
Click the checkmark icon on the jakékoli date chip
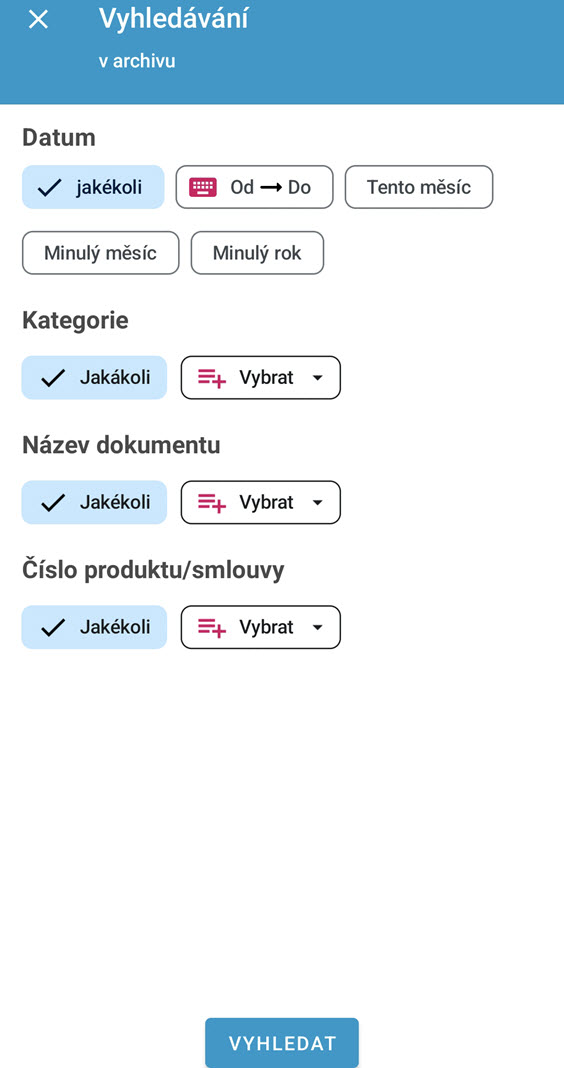click(x=50, y=187)
